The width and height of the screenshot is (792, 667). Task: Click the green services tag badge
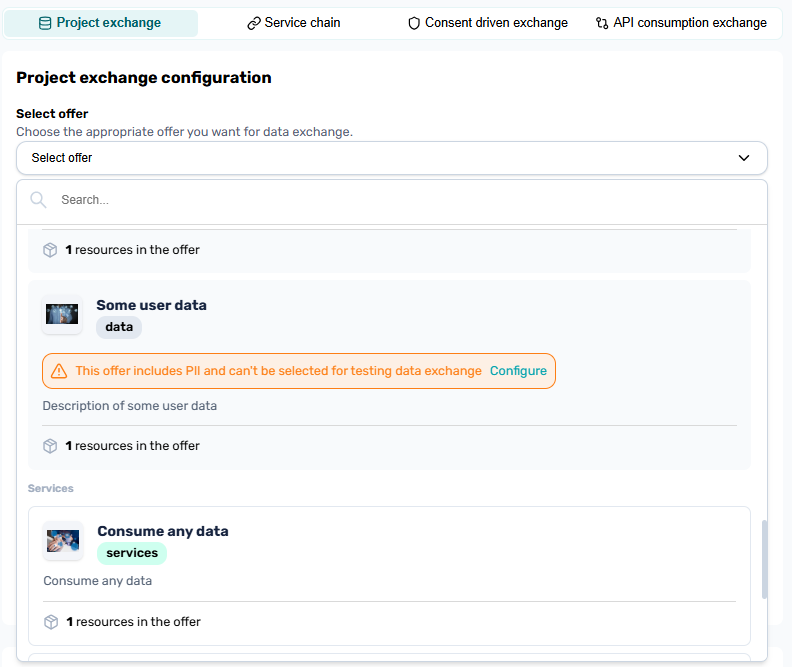(132, 553)
